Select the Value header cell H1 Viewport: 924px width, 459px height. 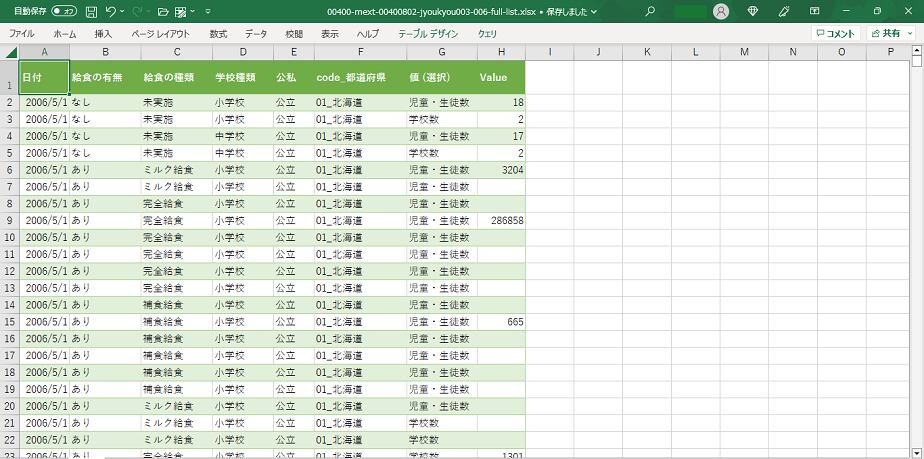500,77
